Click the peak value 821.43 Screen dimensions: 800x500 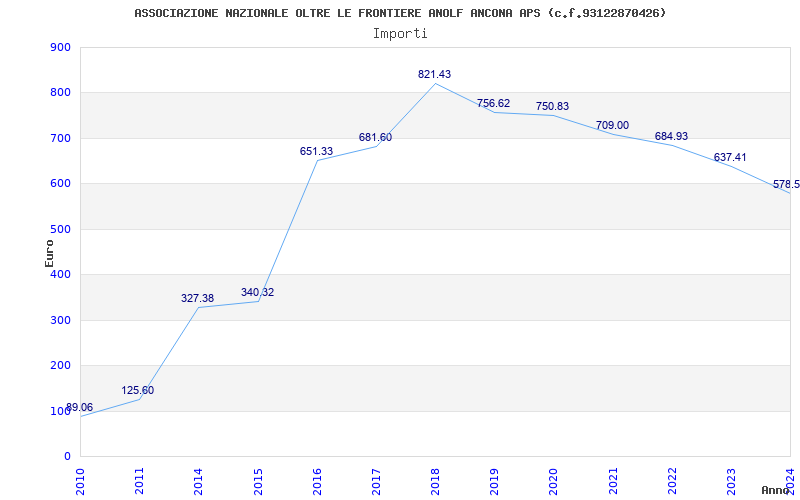tap(435, 74)
